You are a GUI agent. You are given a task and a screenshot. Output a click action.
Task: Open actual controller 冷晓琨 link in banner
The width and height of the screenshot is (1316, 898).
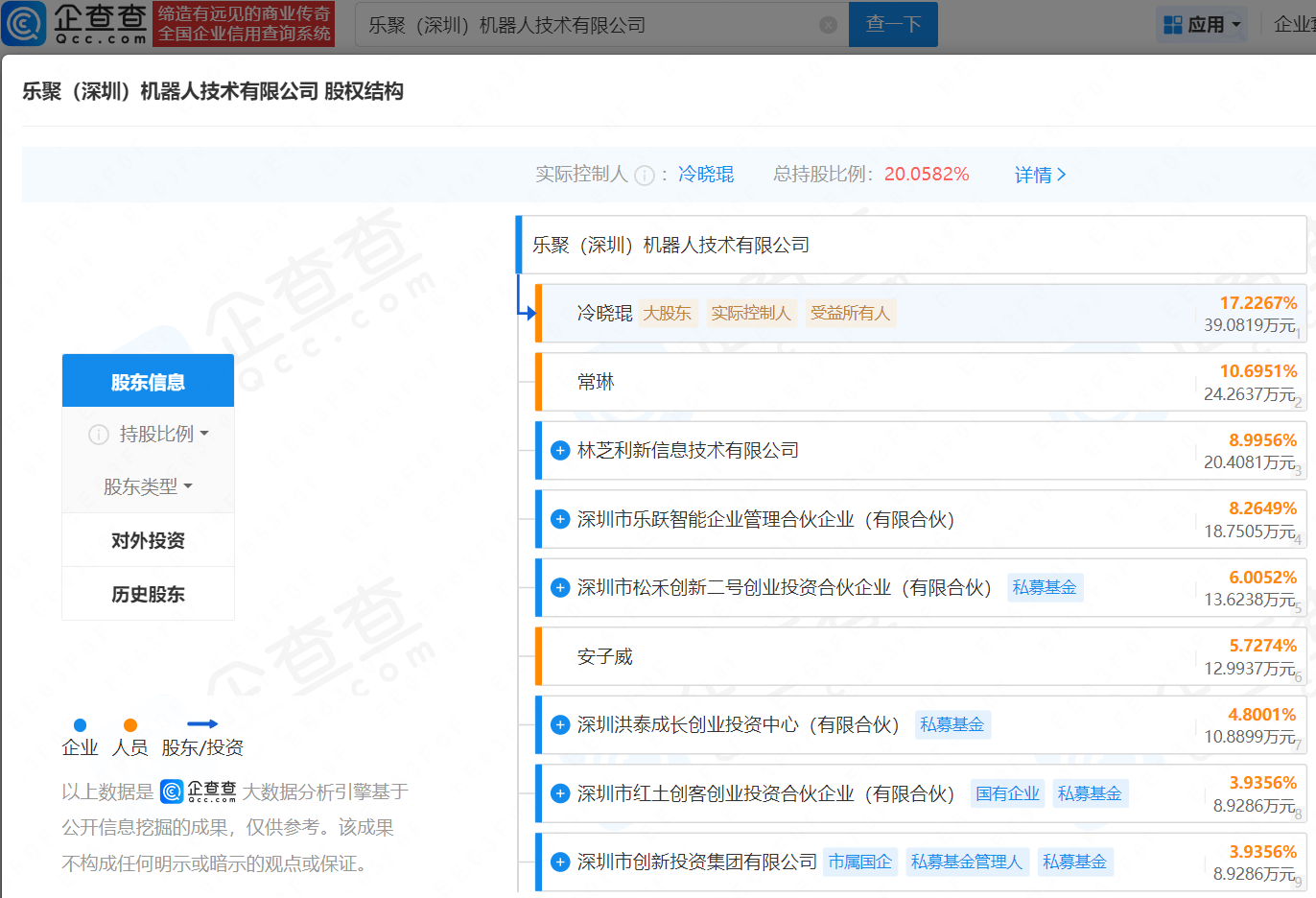[706, 175]
